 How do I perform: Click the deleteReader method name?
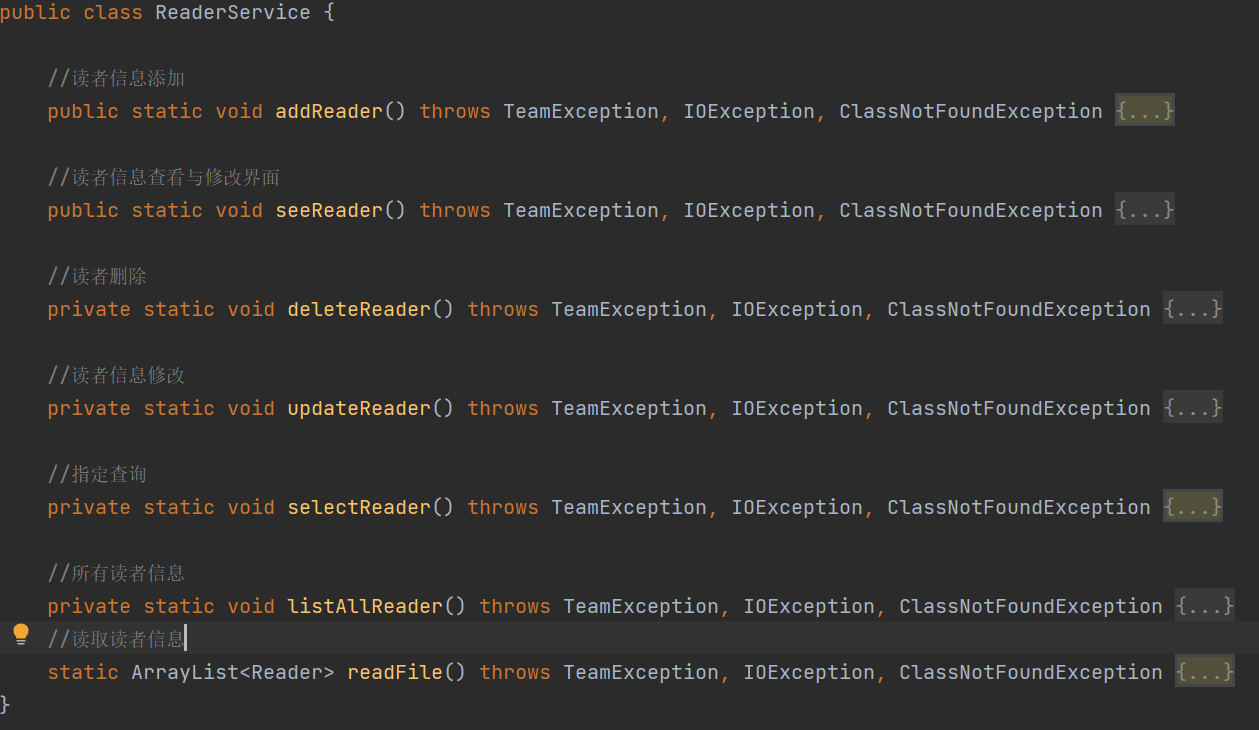(x=359, y=309)
